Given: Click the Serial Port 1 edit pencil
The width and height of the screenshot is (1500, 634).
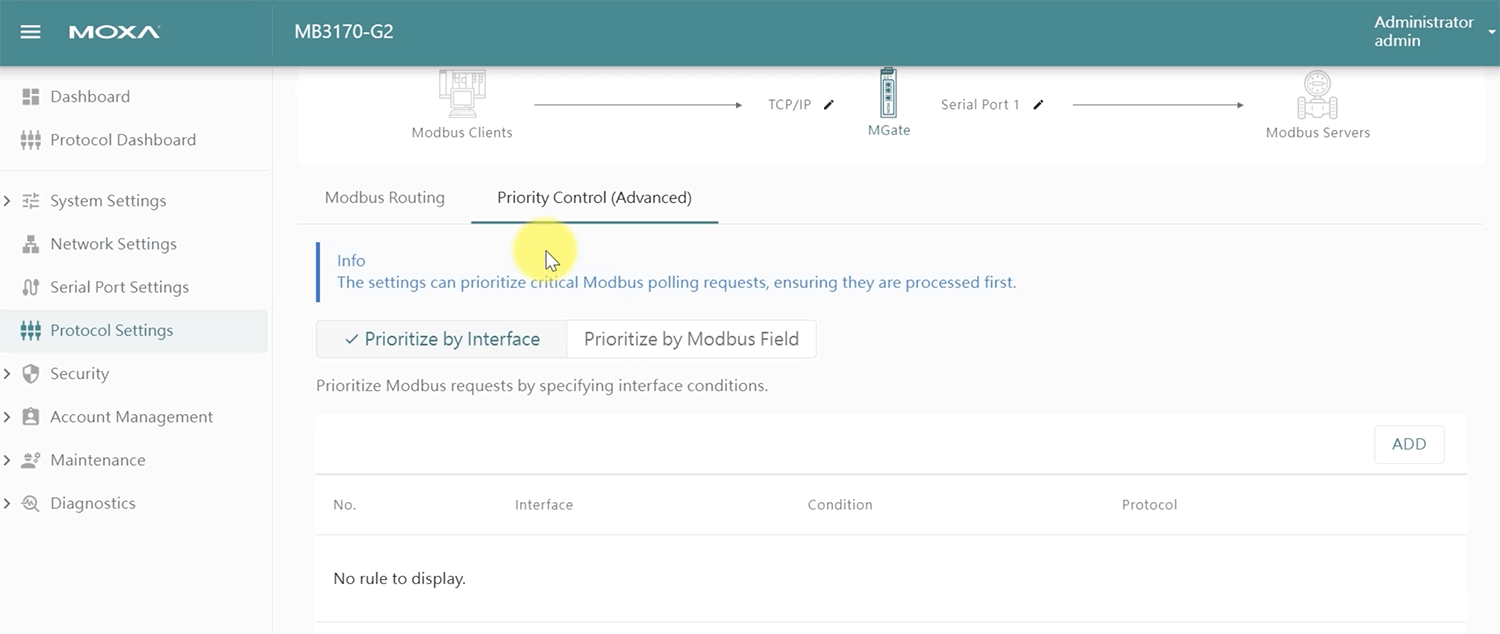Looking at the screenshot, I should click(1038, 105).
